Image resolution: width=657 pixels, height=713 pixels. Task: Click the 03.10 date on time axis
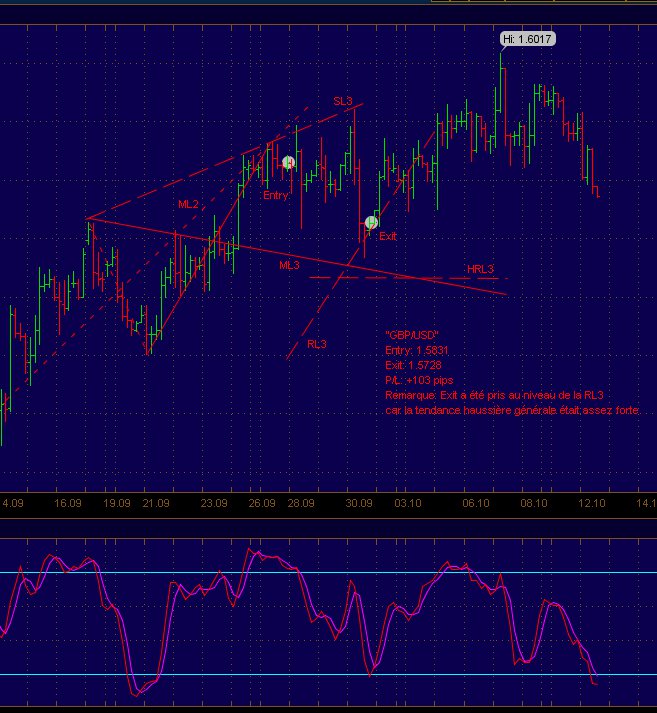coord(408,503)
